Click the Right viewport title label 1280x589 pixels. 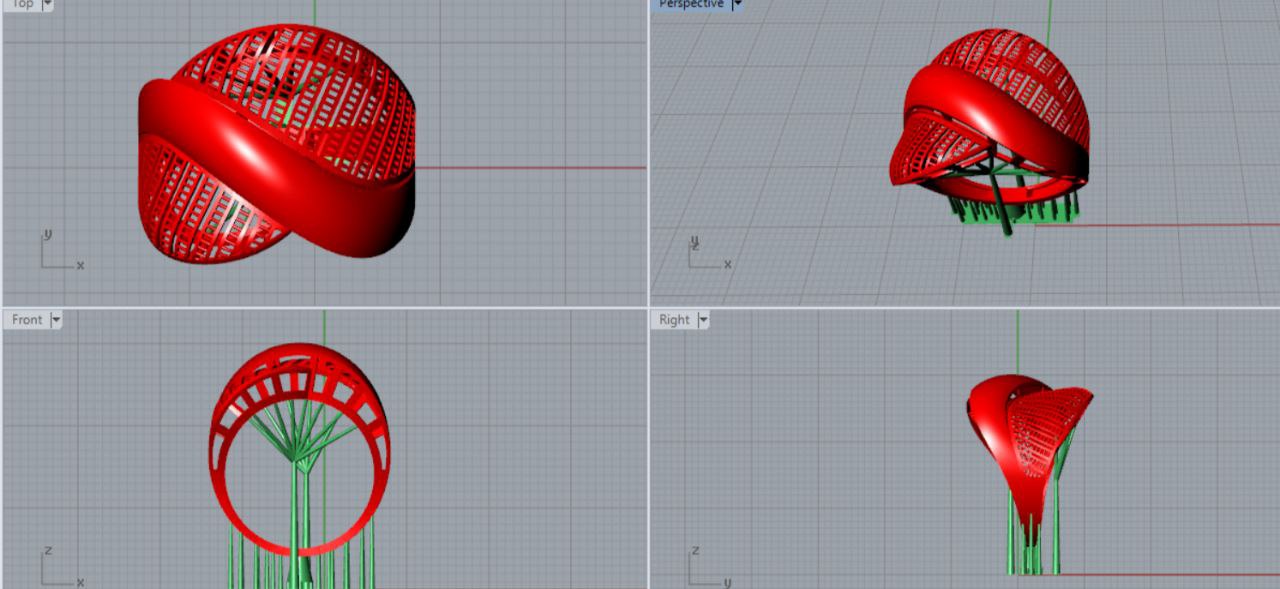674,320
